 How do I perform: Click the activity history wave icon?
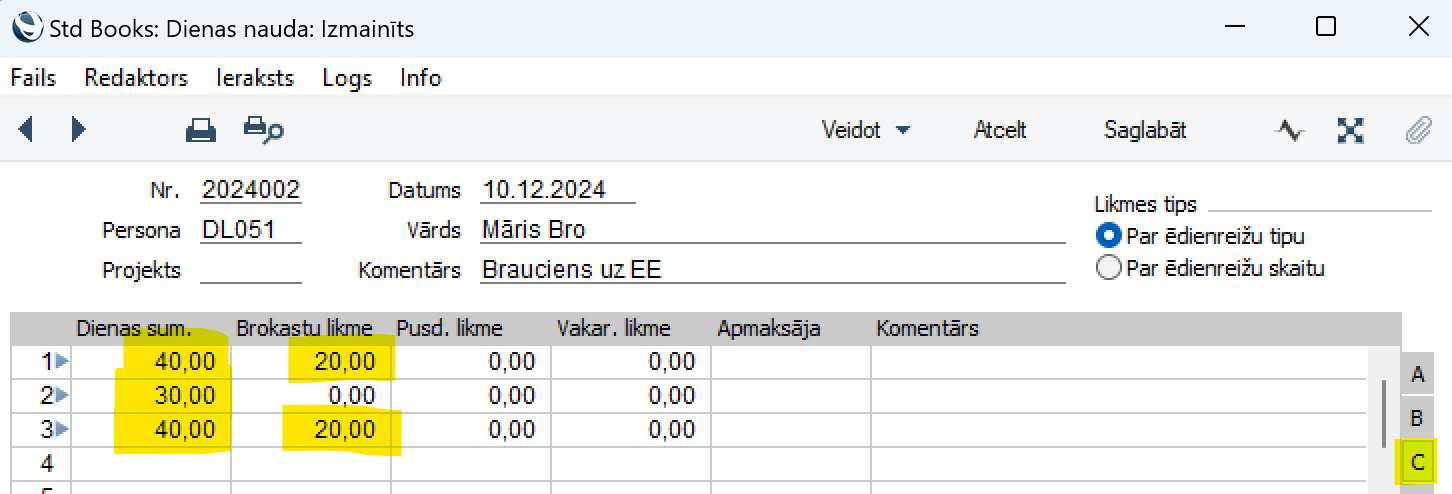click(1290, 130)
